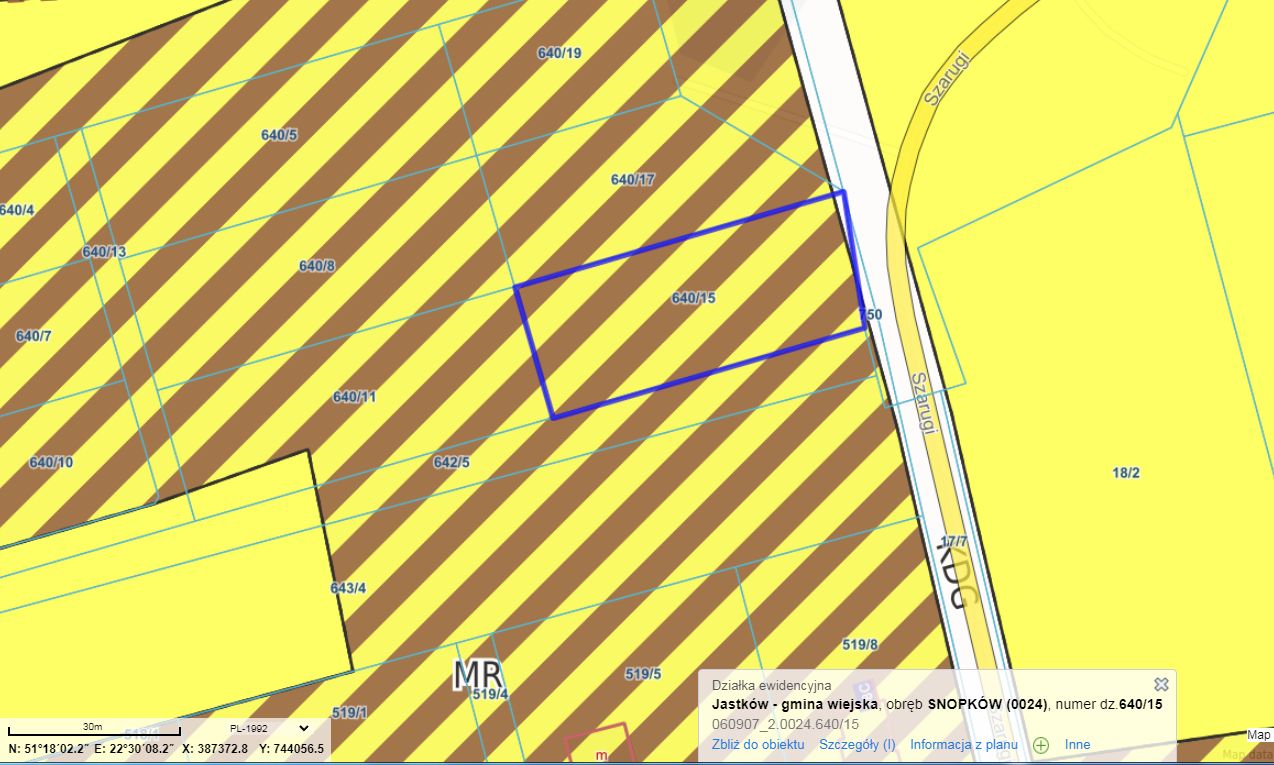Image resolution: width=1274 pixels, height=765 pixels.
Task: Open the PL-1992 coordinate system dropdown
Action: click(269, 728)
